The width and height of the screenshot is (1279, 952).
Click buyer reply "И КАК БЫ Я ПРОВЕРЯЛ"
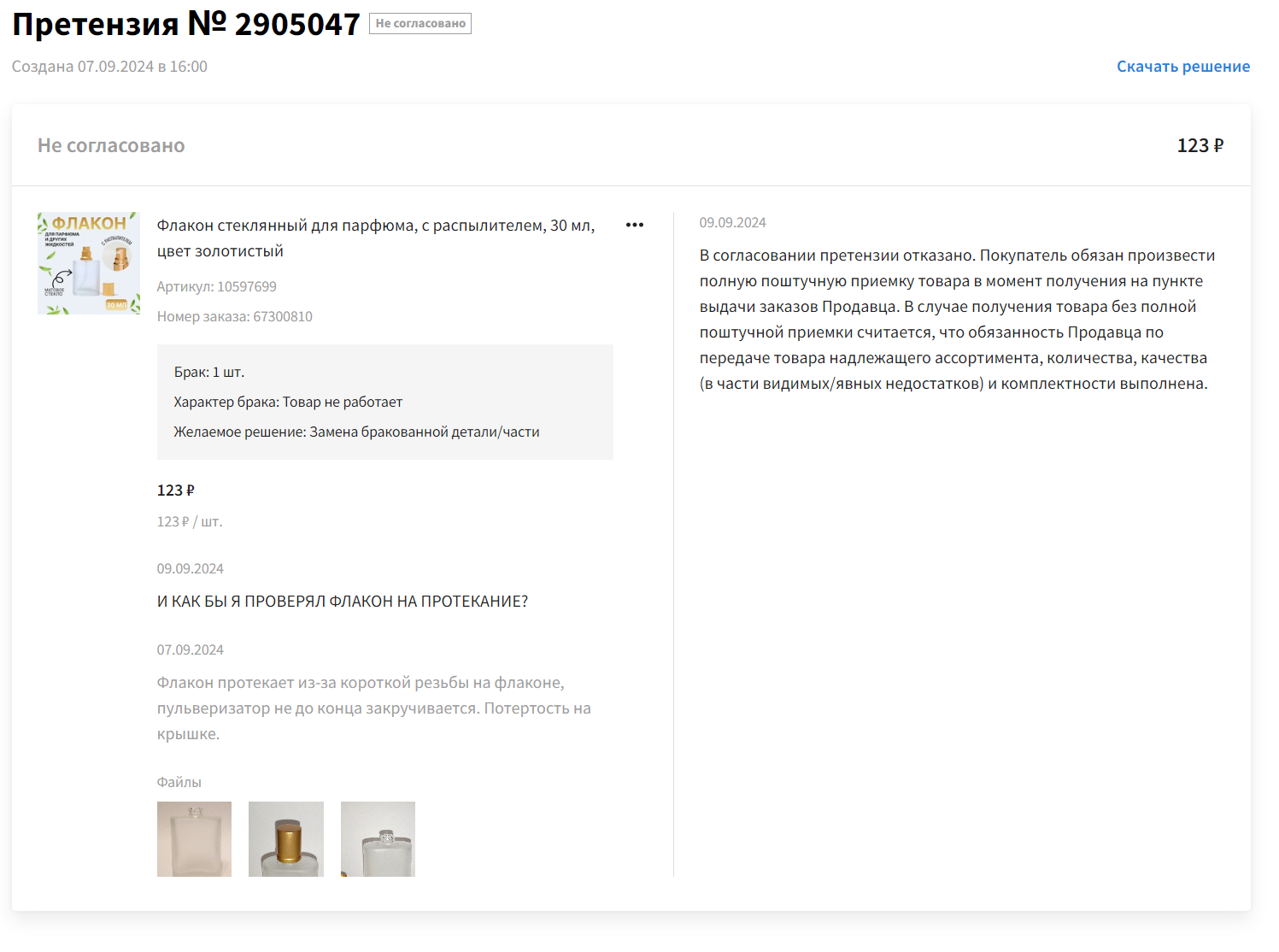coord(342,602)
